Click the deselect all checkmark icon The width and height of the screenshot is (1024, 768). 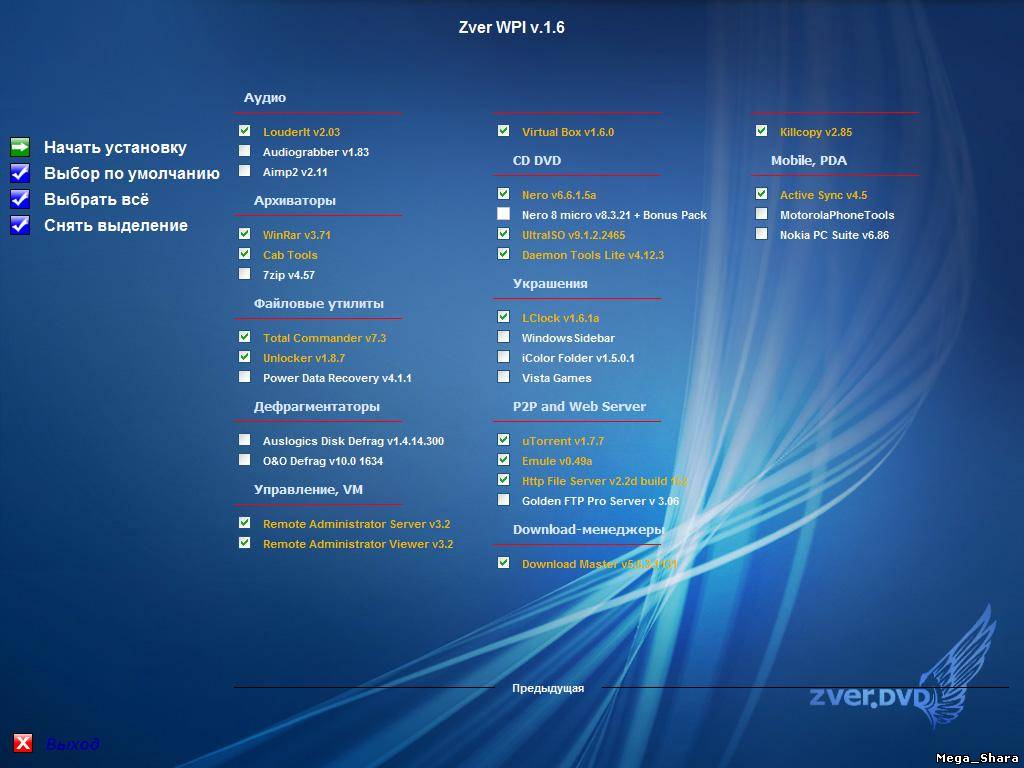pos(20,225)
